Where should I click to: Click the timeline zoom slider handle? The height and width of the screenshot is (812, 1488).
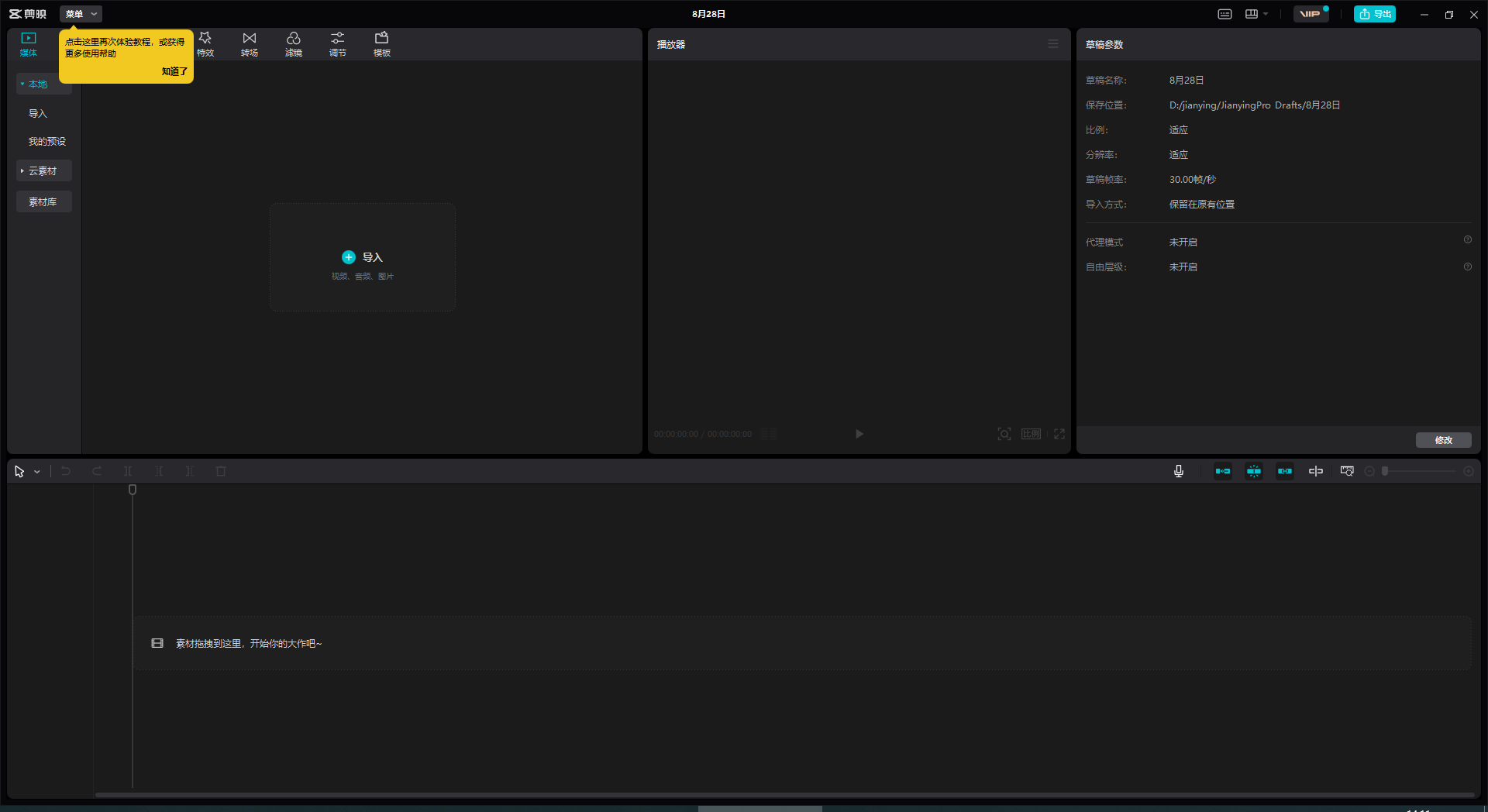(1385, 471)
